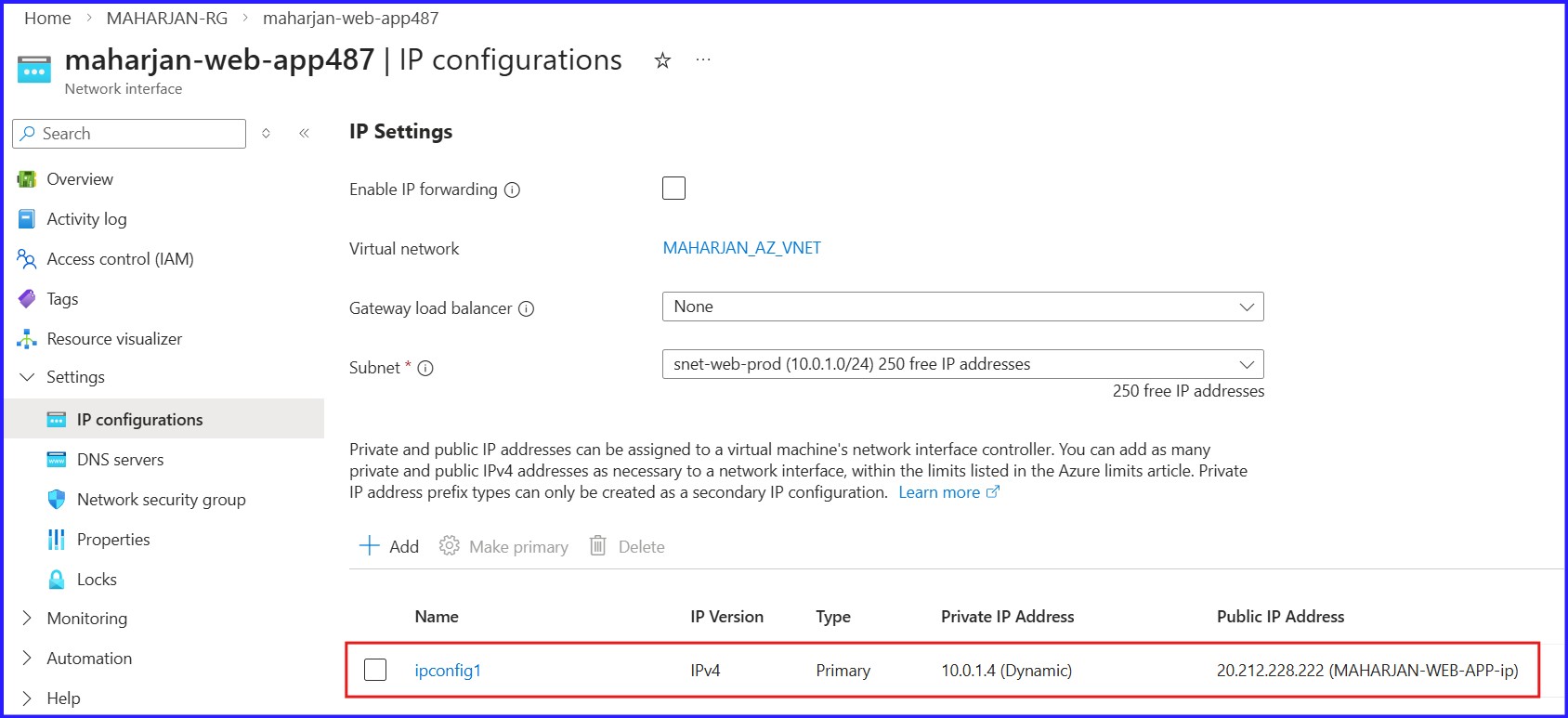Open Resource visualizer

point(113,338)
